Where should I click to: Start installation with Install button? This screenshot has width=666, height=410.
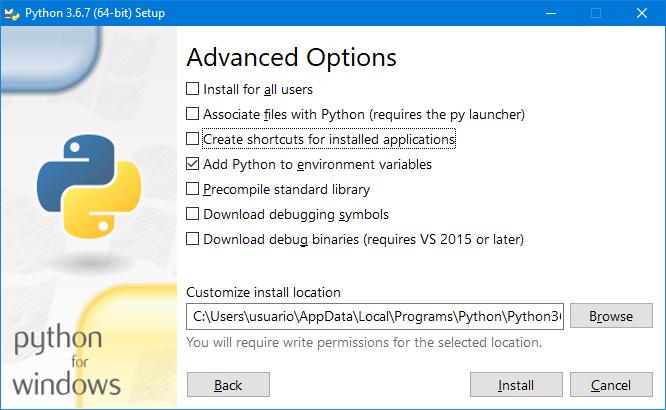(x=516, y=385)
